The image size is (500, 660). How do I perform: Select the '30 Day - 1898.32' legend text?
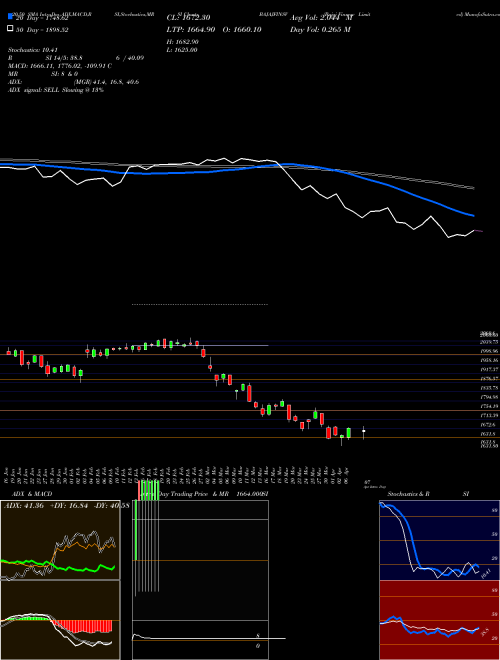click(42, 30)
